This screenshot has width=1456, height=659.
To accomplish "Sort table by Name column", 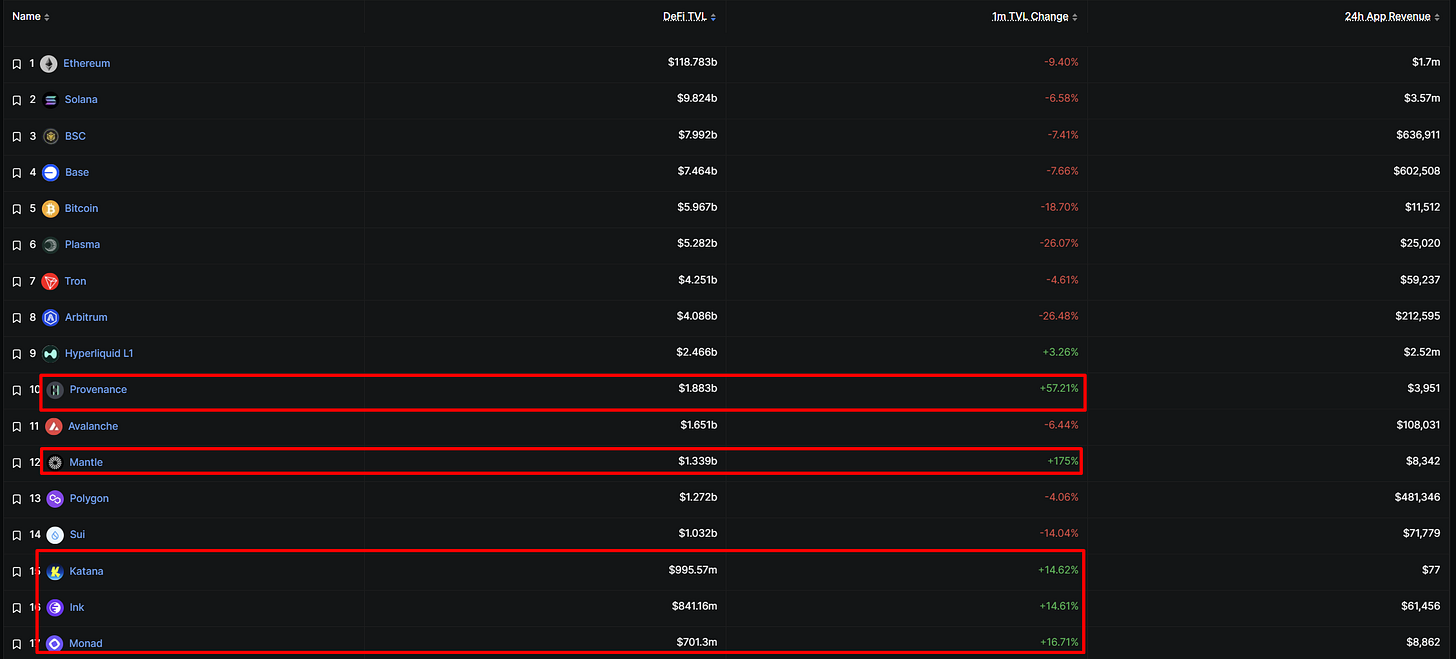I will [x=31, y=17].
